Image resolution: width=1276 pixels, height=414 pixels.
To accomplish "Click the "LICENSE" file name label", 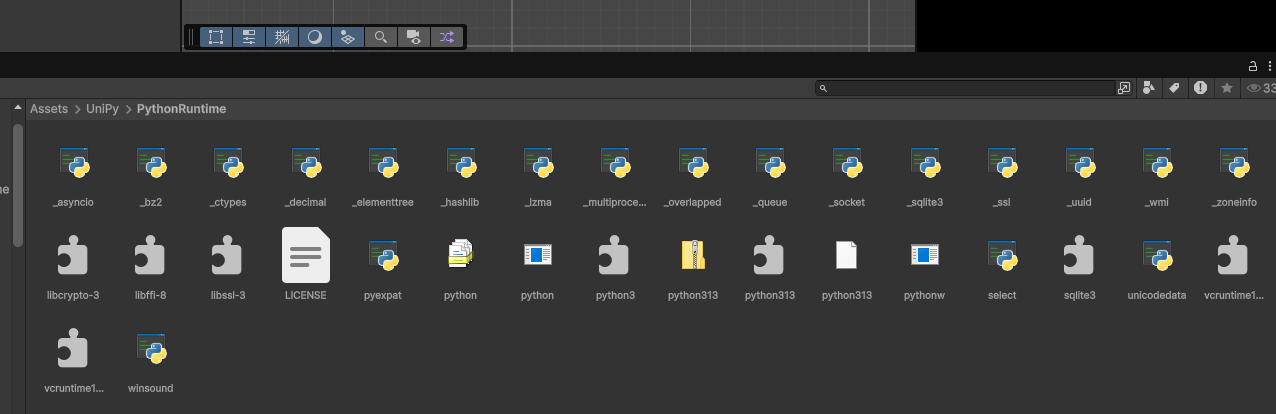I will click(x=305, y=295).
